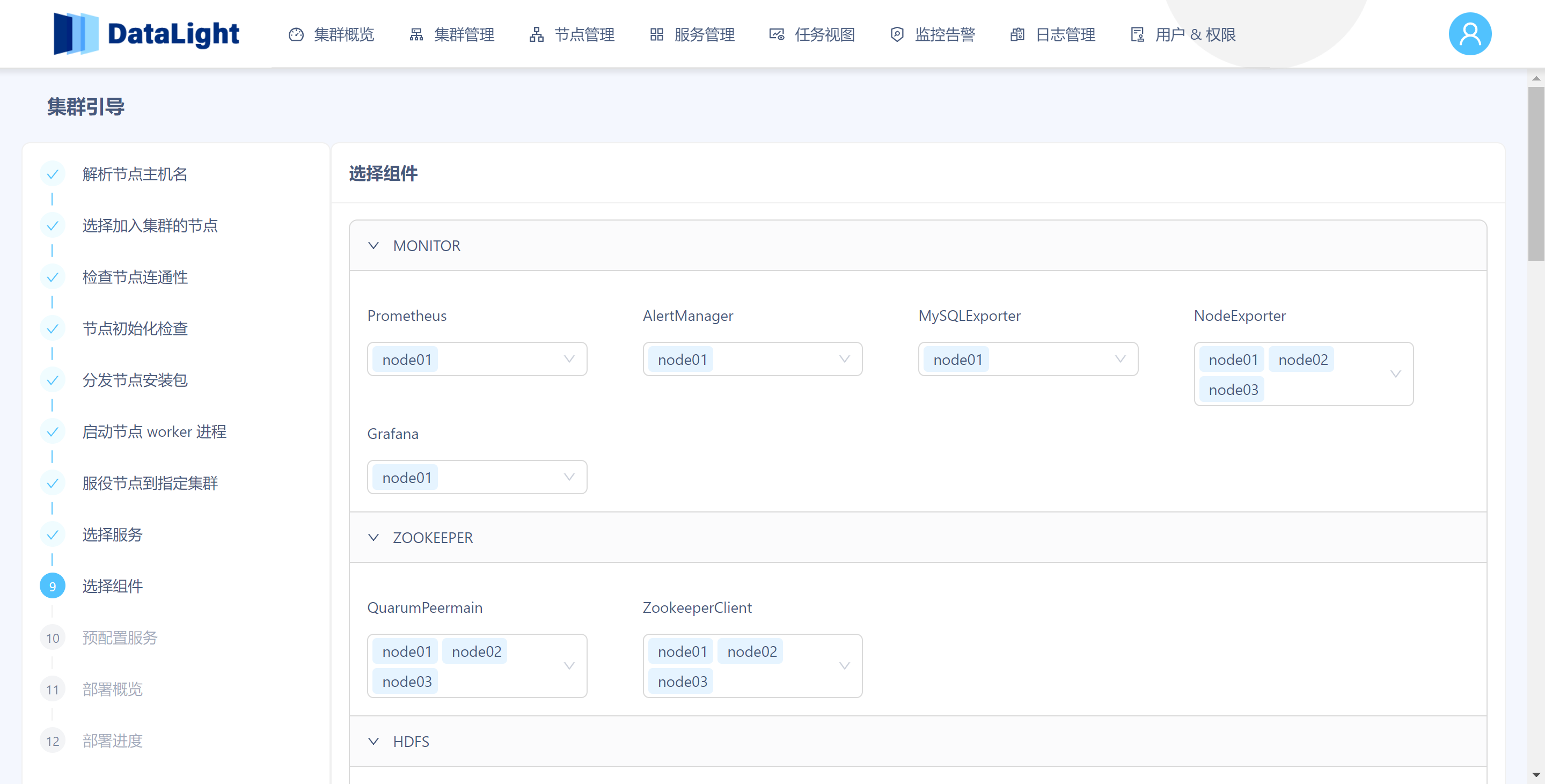Click the 部署进度 step label
The height and width of the screenshot is (784, 1545).
coord(112,742)
